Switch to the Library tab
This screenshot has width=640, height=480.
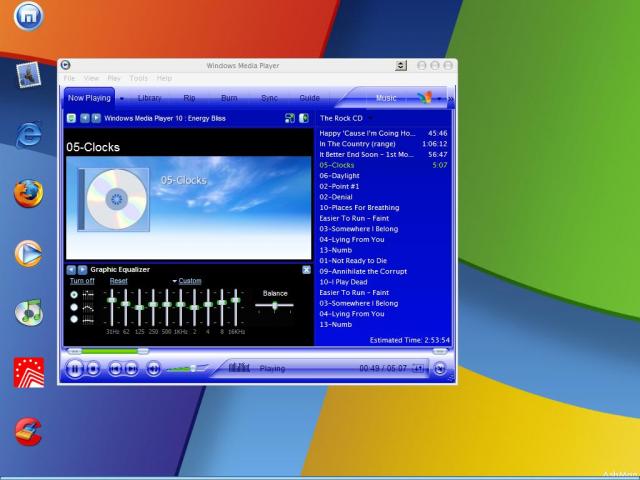150,98
